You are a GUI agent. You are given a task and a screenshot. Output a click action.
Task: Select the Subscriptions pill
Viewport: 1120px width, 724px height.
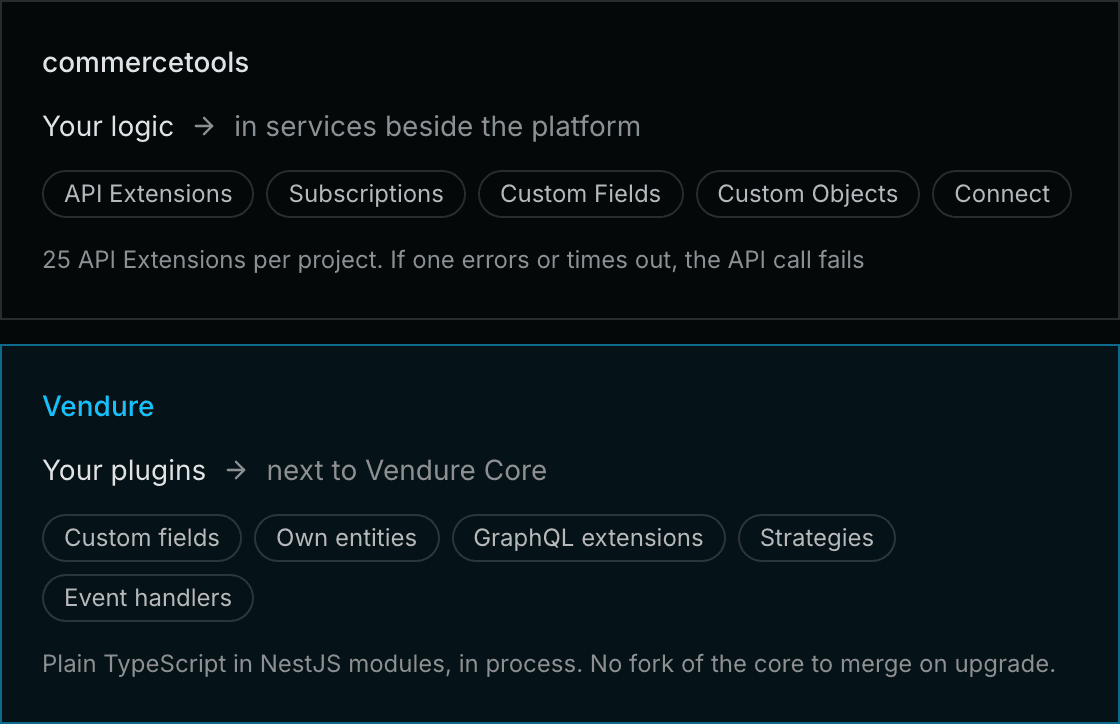[366, 193]
